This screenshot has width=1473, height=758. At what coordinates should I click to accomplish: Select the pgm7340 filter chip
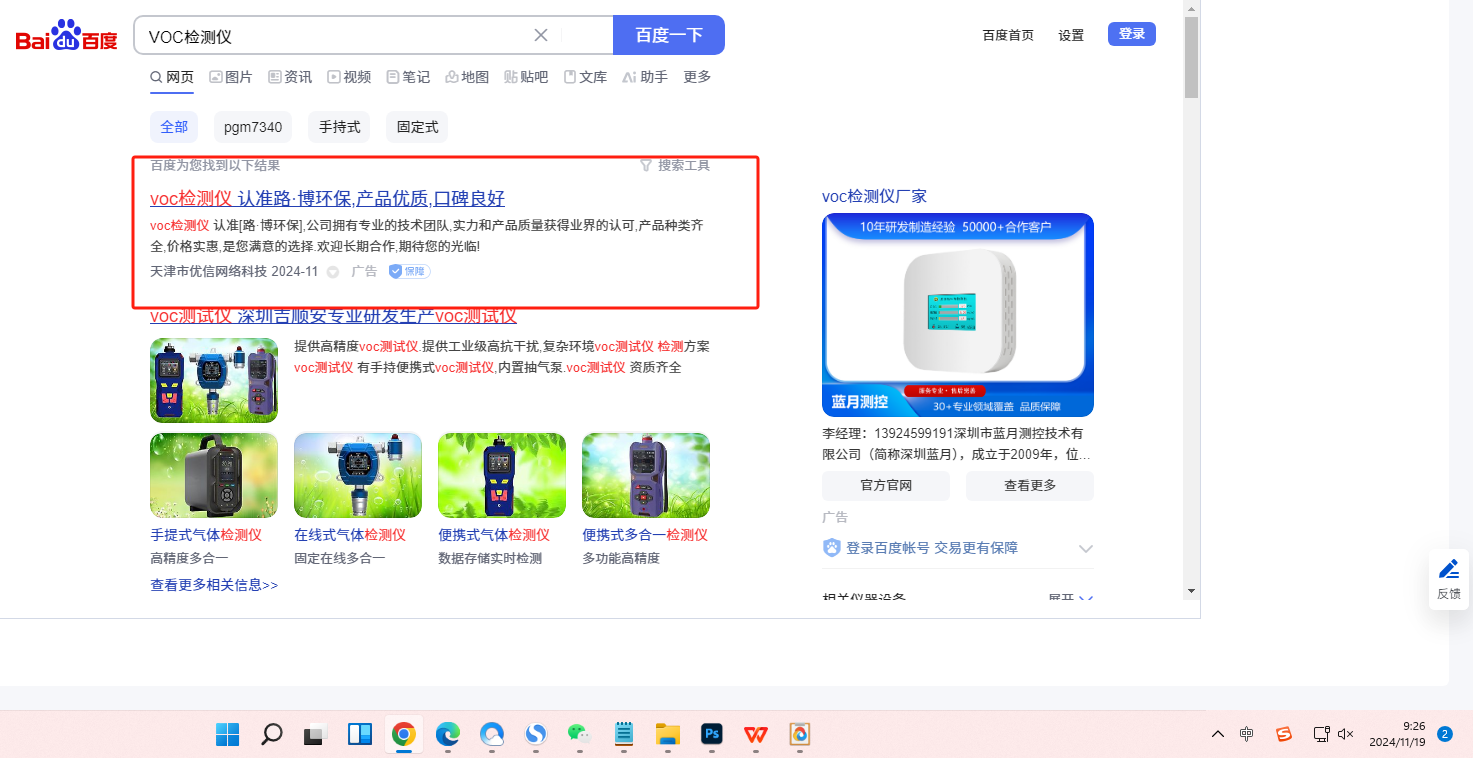pyautogui.click(x=253, y=127)
